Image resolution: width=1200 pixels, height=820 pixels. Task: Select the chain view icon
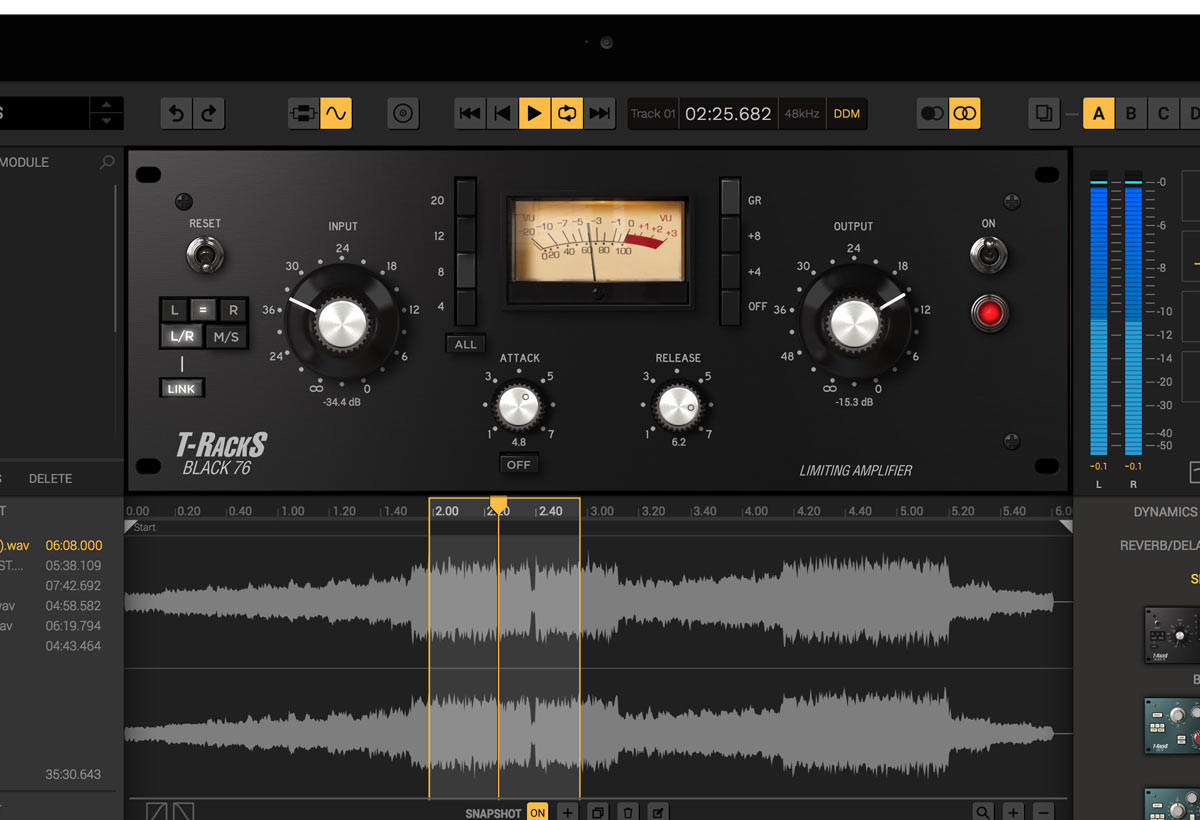tap(303, 114)
